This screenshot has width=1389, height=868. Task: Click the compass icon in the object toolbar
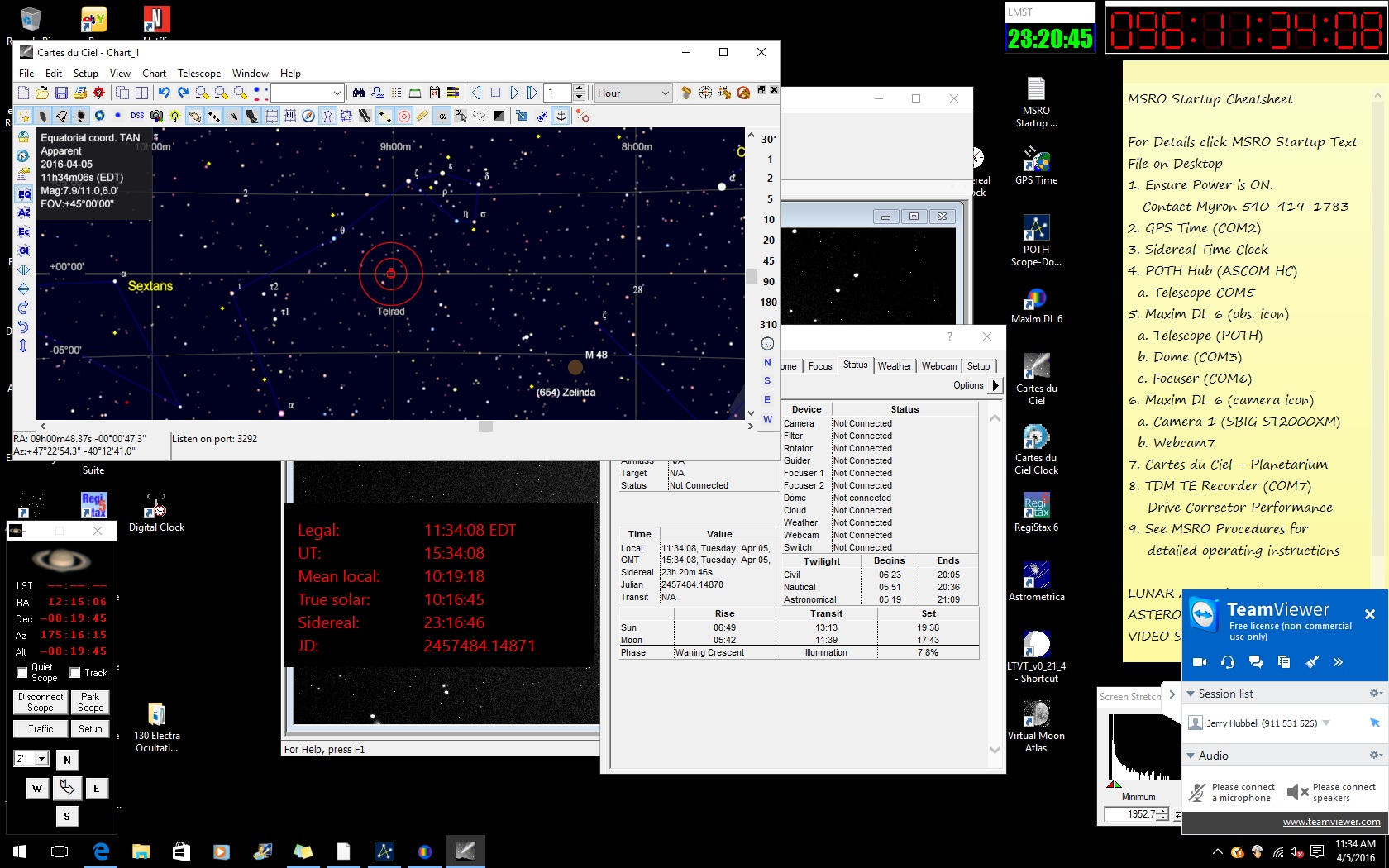click(x=308, y=116)
